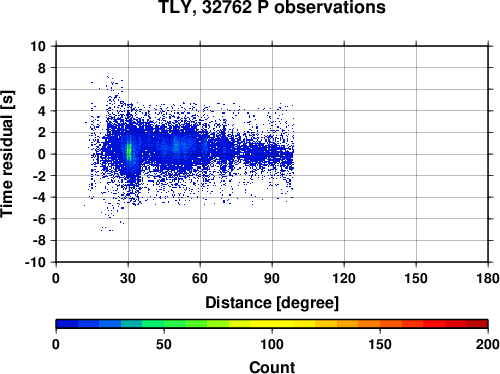Select y-axis tick label "10"
This screenshot has width=500, height=374.
tap(38, 46)
